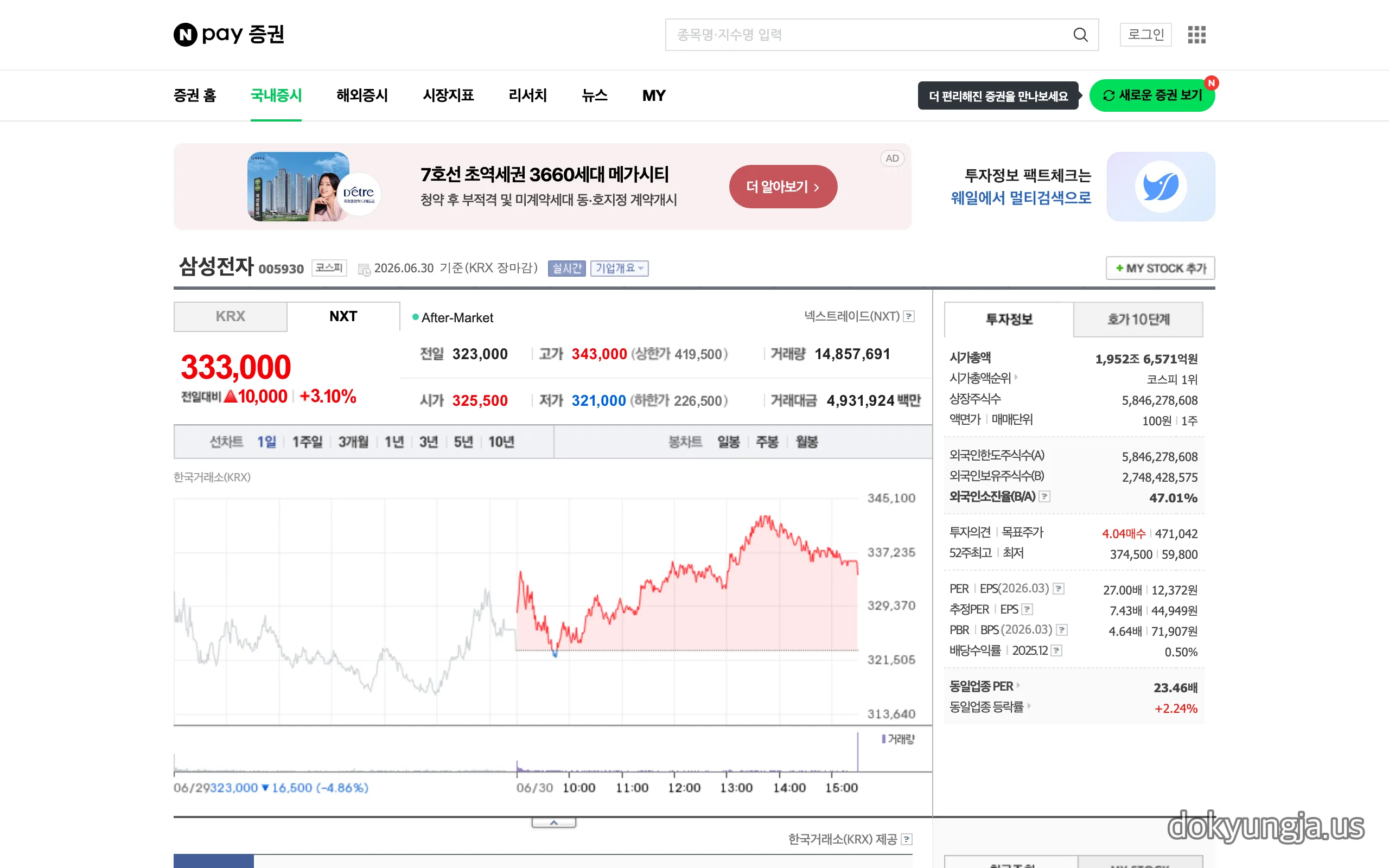Viewport: 1389px width, 868px height.
Task: Open the 국내증시 menu
Action: click(276, 95)
